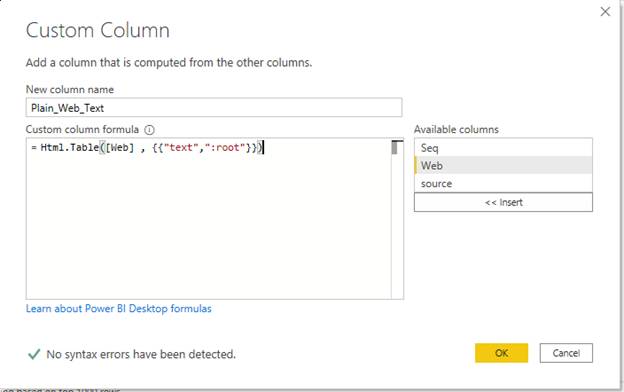Select Seq in Available columns
This screenshot has width=624, height=392.
[x=503, y=148]
